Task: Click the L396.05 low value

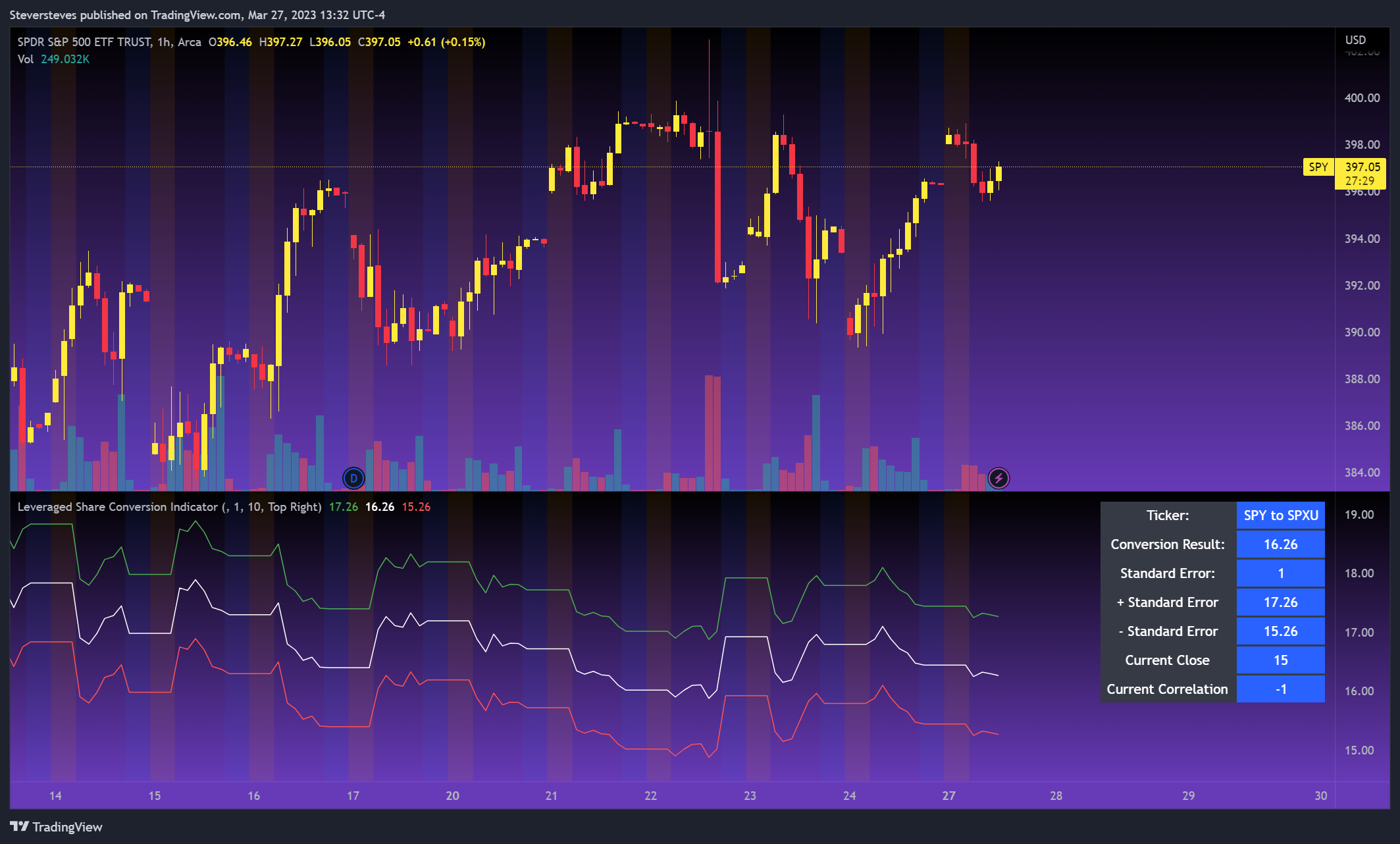Action: pos(330,42)
